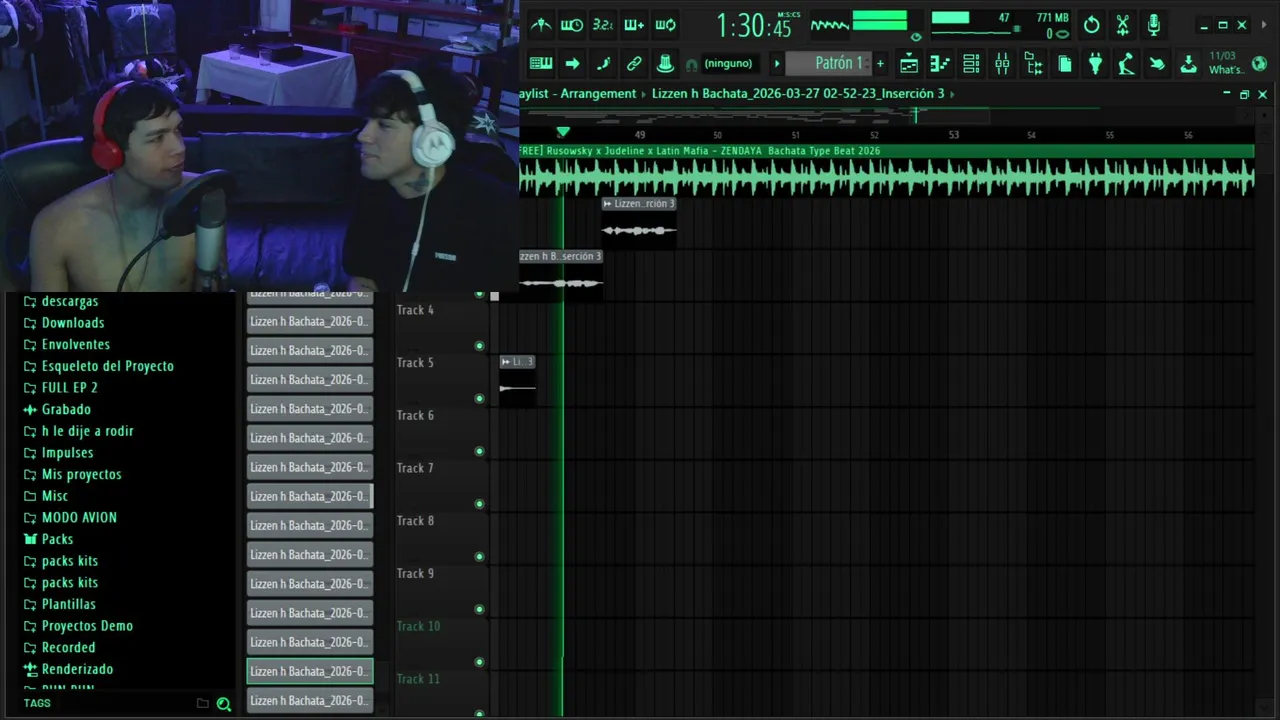Mute Track 8 with its green dot

(480, 557)
